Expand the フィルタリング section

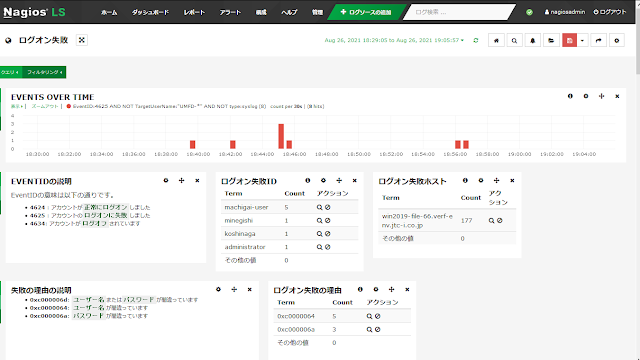click(44, 72)
